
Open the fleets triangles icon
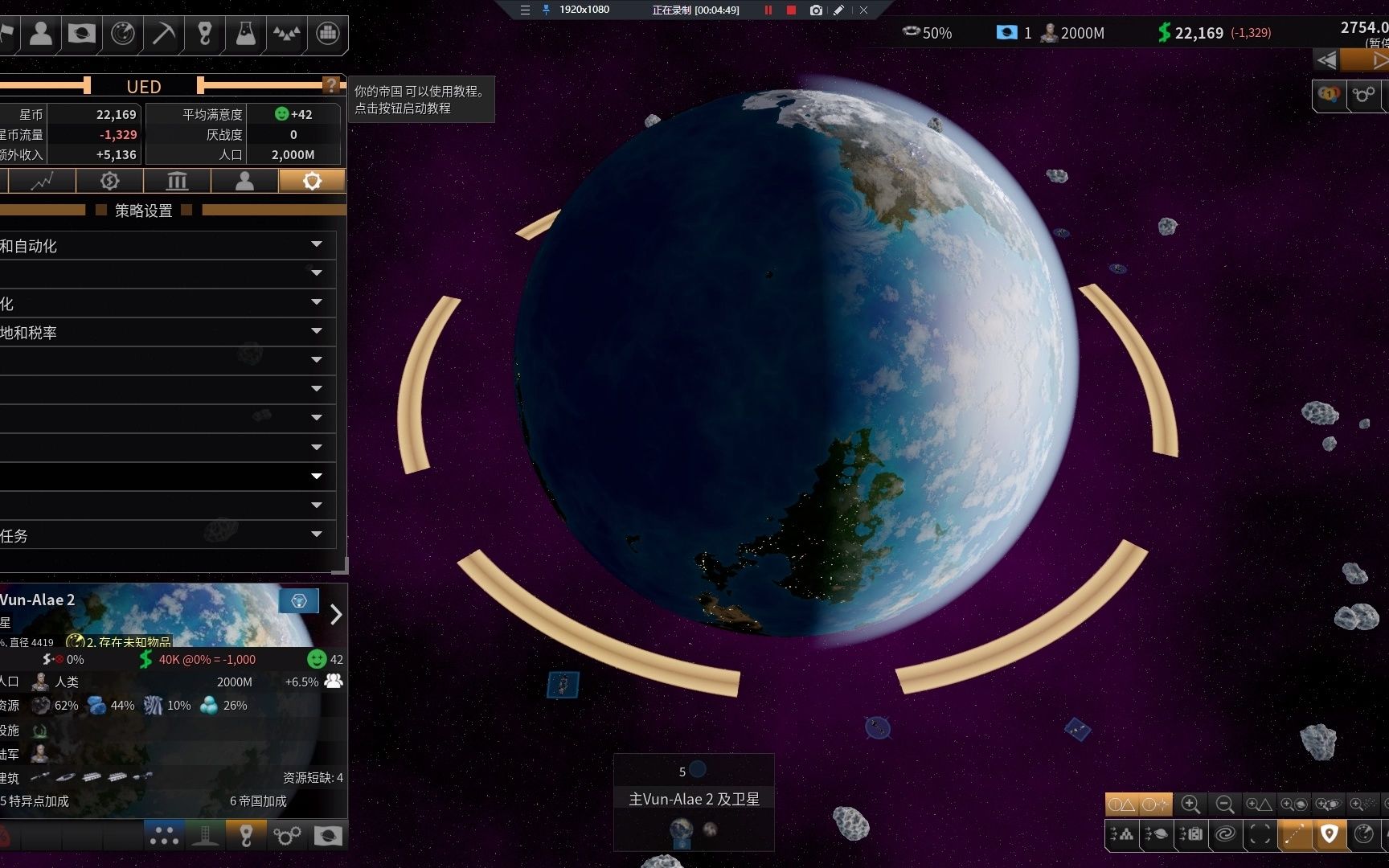287,34
